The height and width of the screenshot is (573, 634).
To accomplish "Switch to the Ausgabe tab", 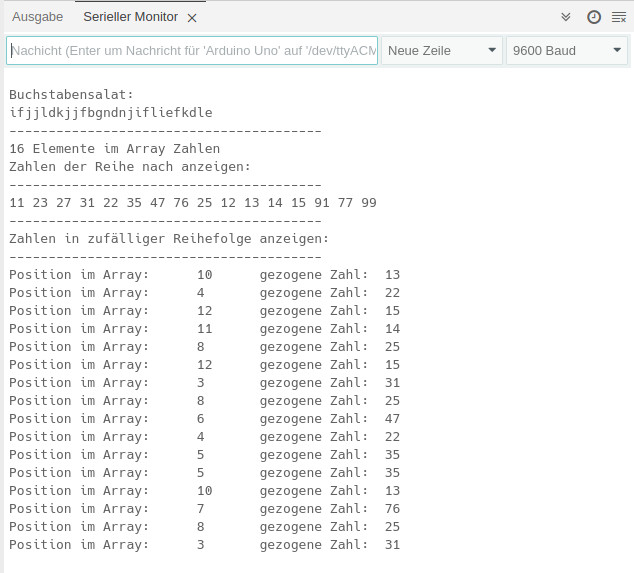I will (37, 17).
